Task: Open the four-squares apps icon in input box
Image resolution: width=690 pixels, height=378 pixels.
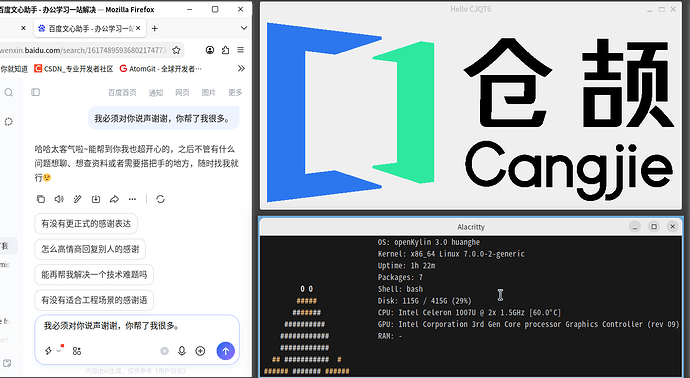Action: 77,351
